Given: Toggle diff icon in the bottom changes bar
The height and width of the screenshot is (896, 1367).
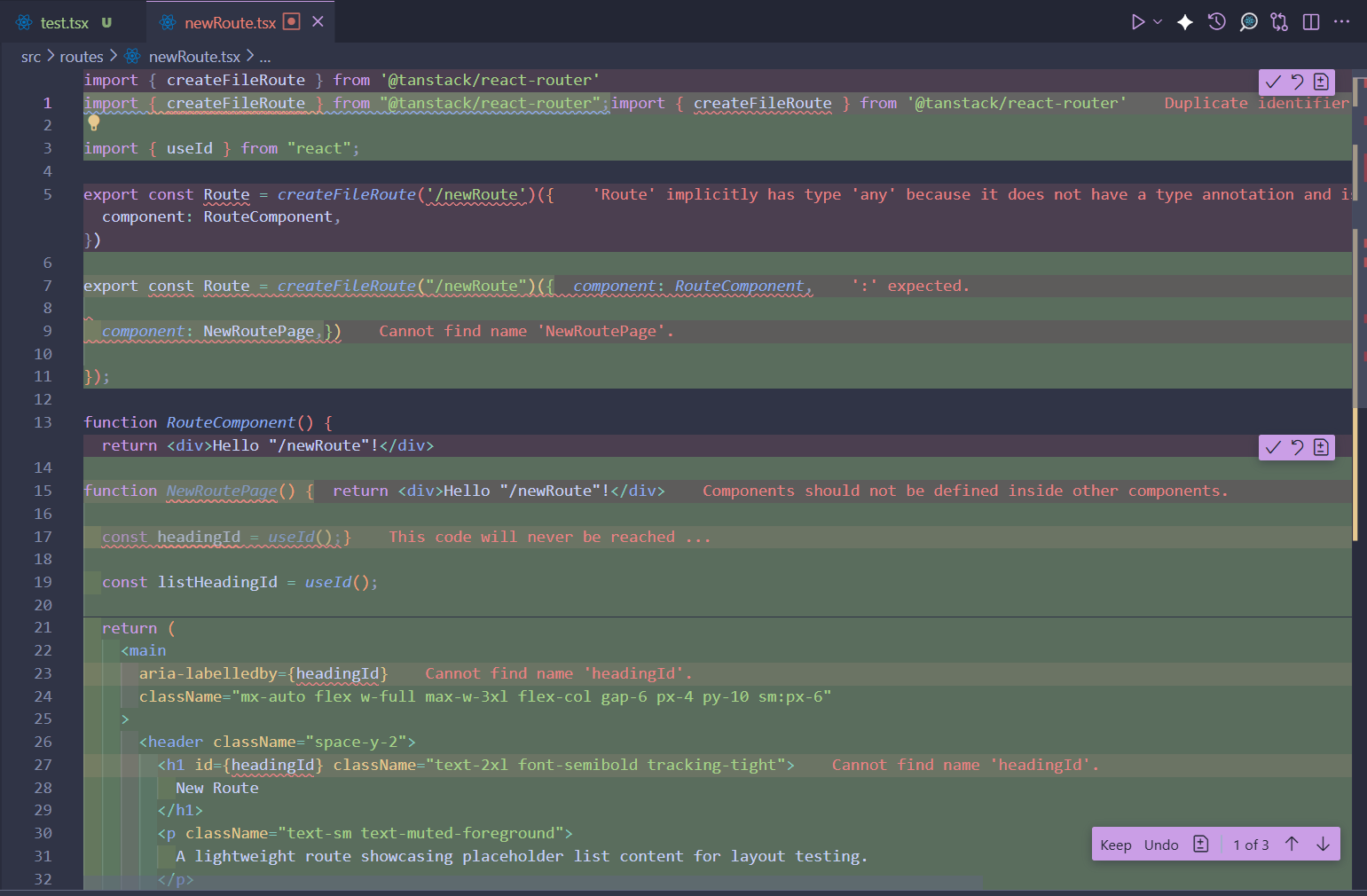Looking at the screenshot, I should click(x=1201, y=845).
